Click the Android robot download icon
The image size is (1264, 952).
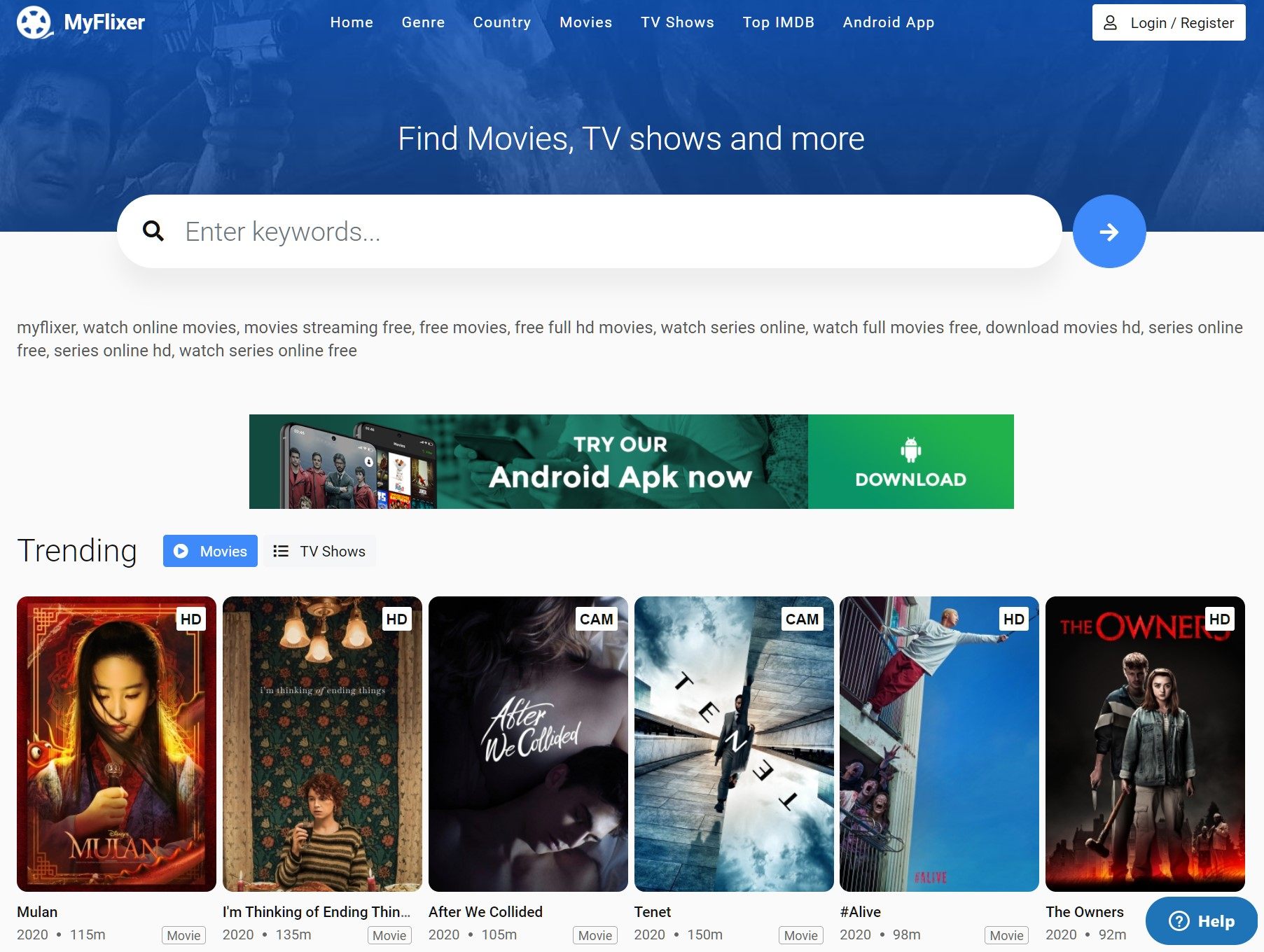[x=910, y=449]
